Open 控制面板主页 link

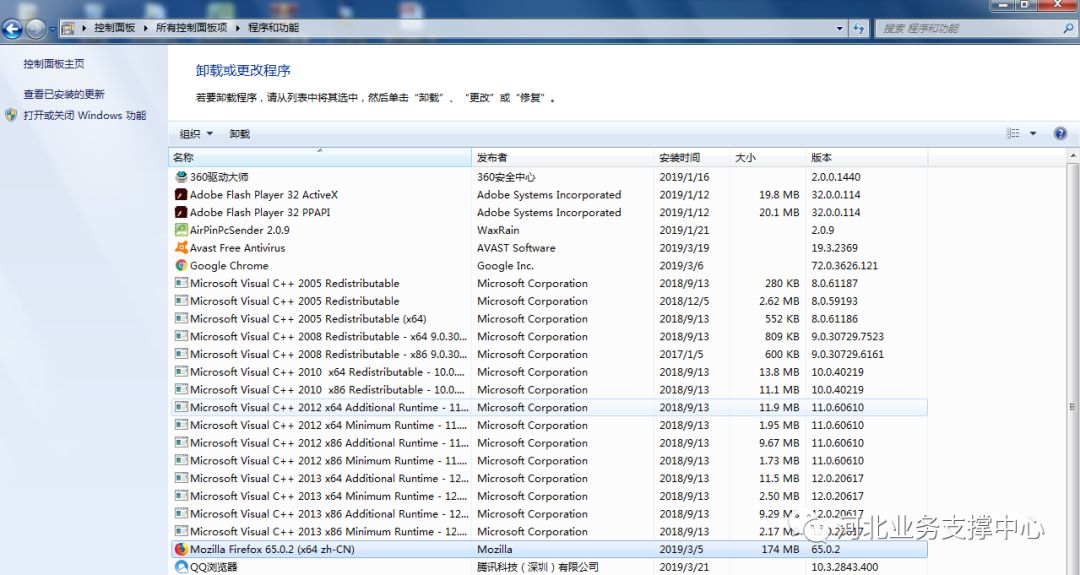coord(54,64)
